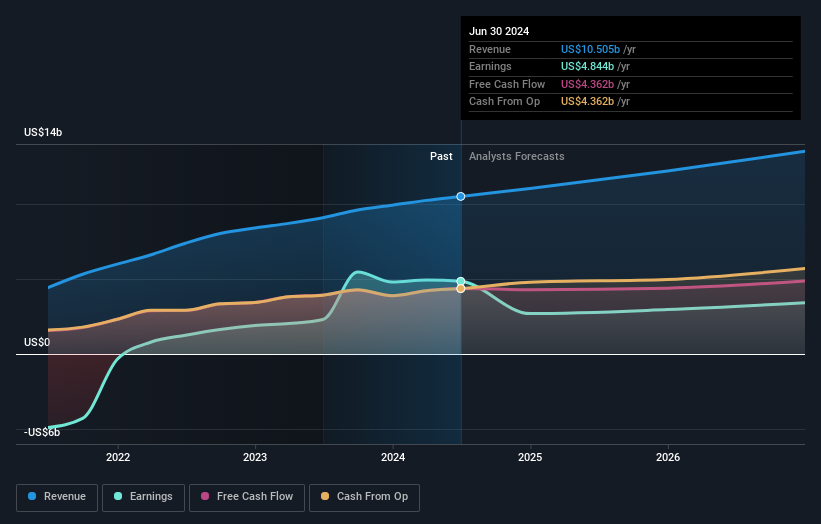Toggle the Free Cash Flow legend button
Viewport: 821px width, 524px height.
click(x=247, y=497)
